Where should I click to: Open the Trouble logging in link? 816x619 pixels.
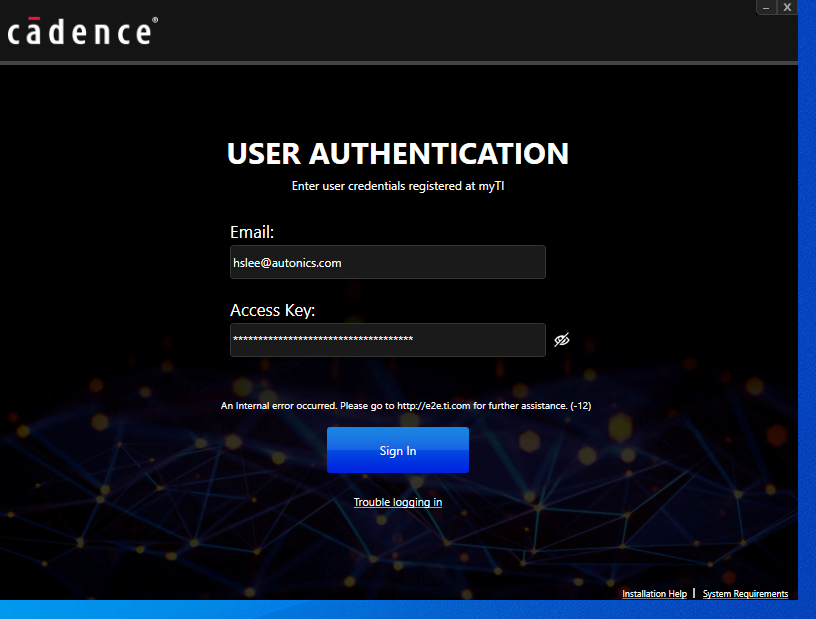pos(398,502)
